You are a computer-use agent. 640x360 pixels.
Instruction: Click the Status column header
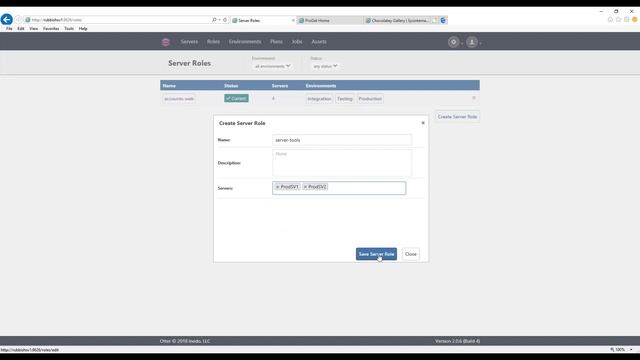coord(231,86)
